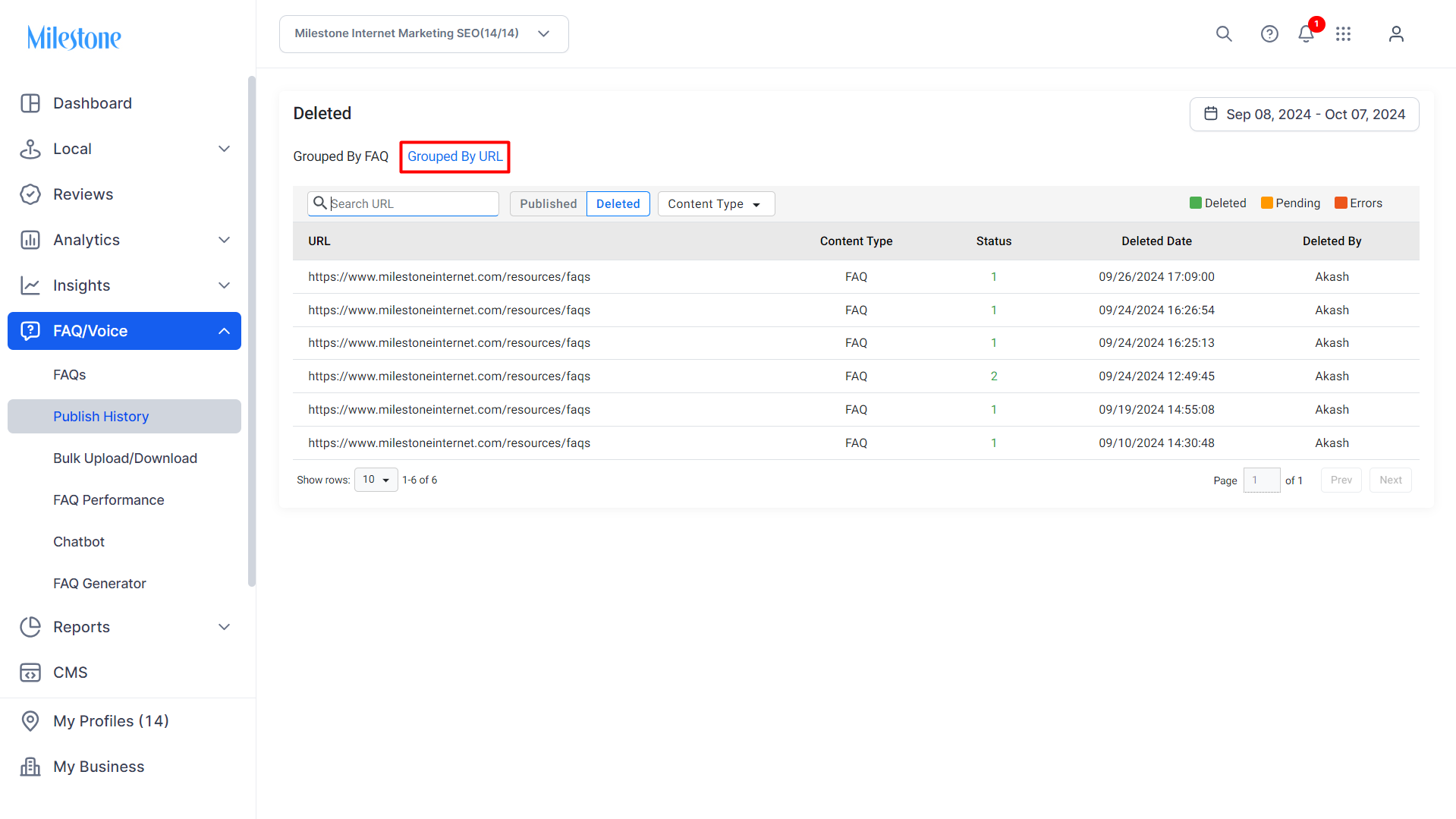Image resolution: width=1456 pixels, height=819 pixels.
Task: Open the search magnifier in top bar
Action: tap(1224, 34)
